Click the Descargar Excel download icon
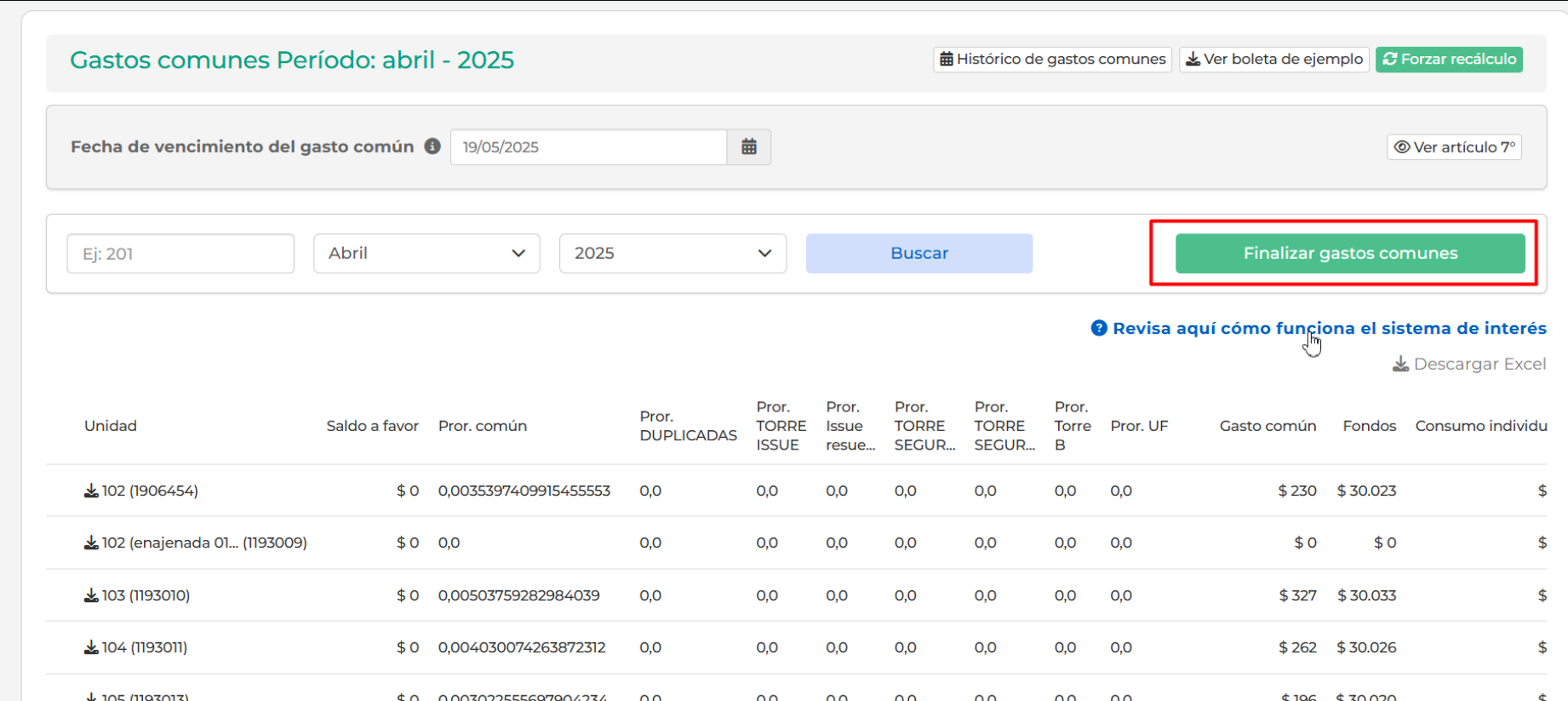Screen dimensions: 1568x701 (x=1399, y=365)
